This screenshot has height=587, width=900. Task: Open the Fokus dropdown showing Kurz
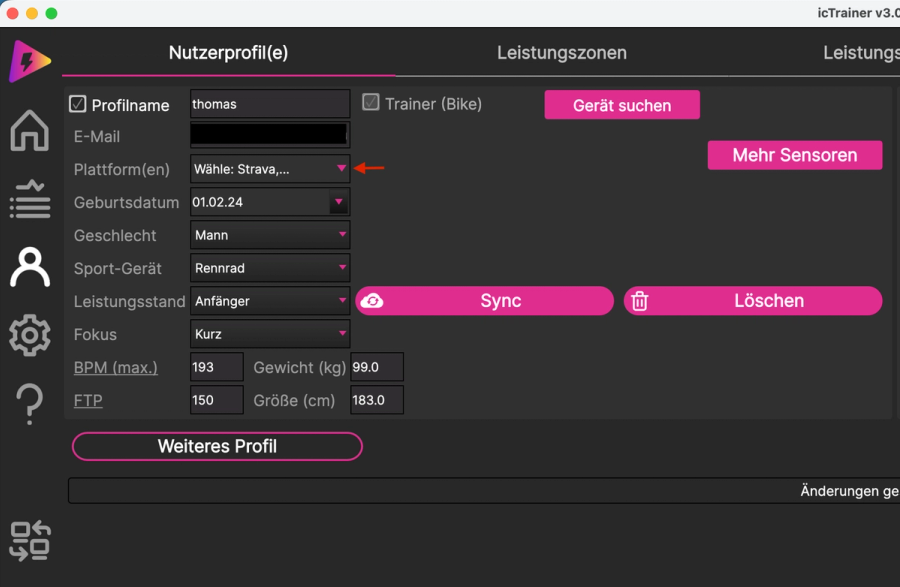point(270,334)
